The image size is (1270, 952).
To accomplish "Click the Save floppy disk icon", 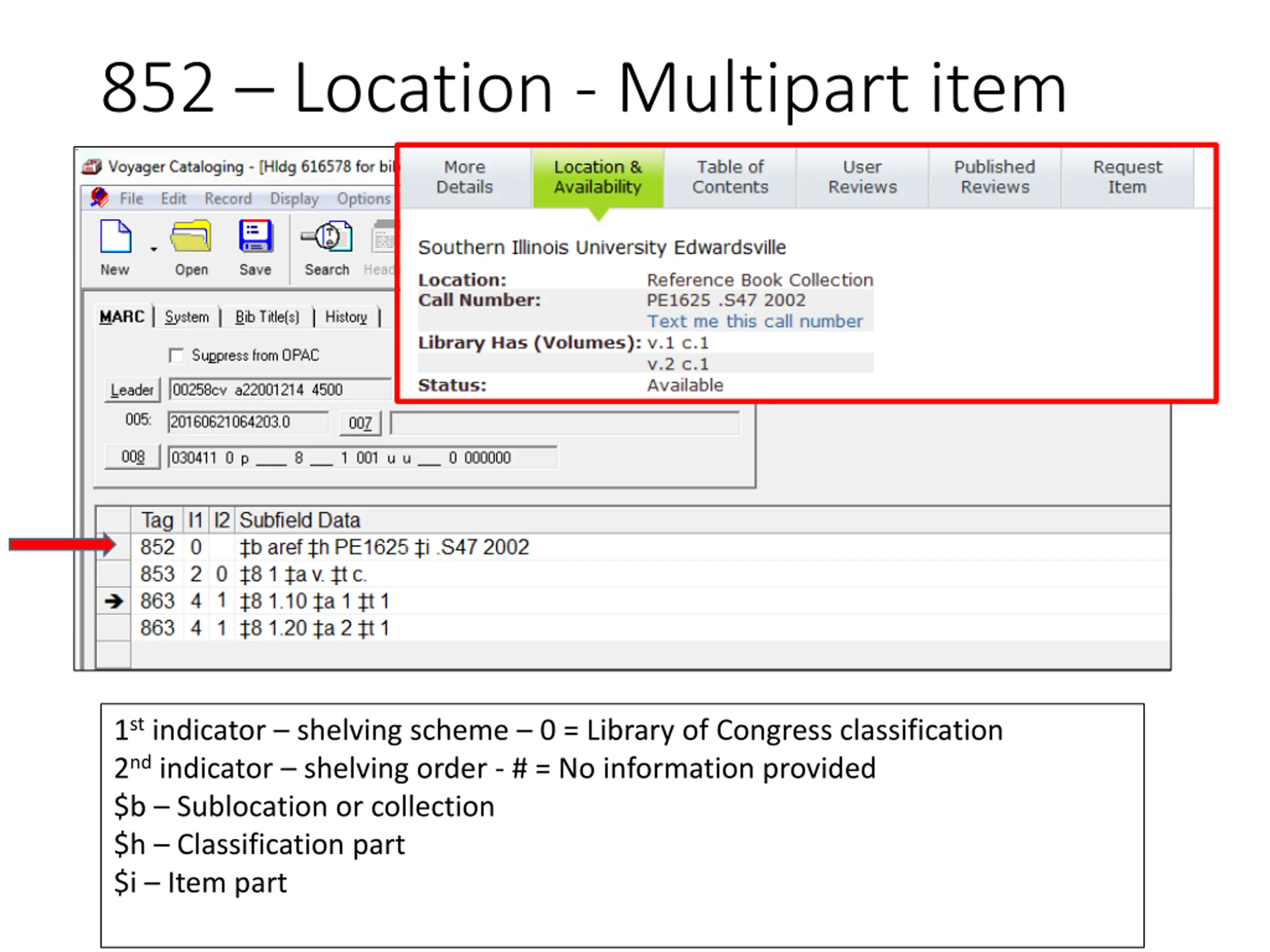I will point(255,236).
